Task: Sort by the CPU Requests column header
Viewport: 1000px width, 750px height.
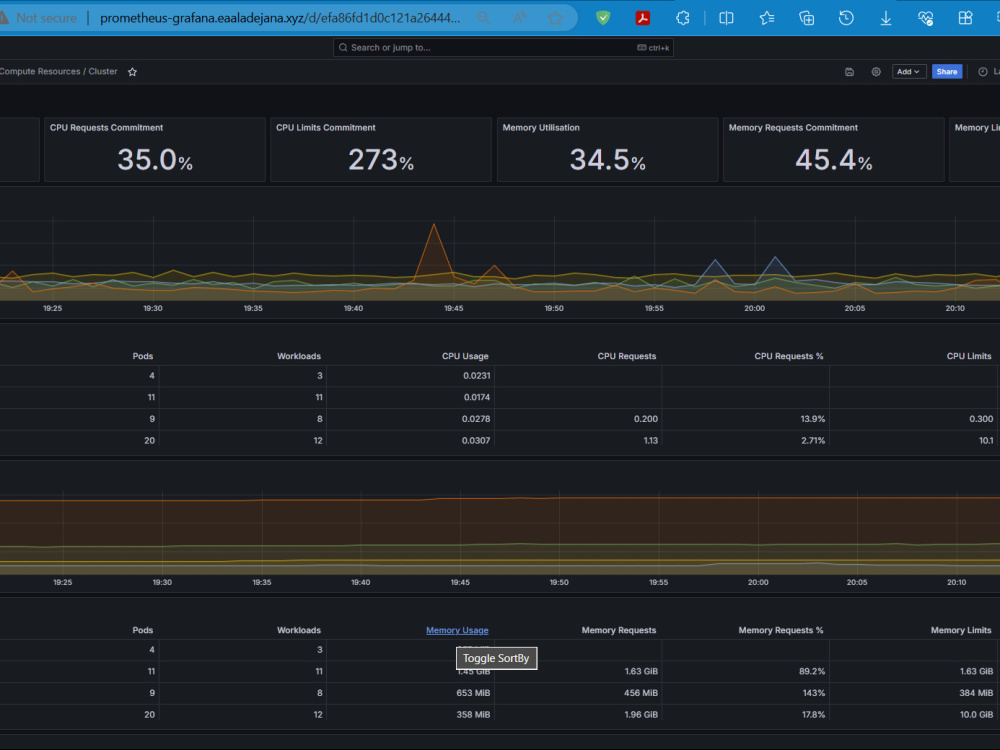Action: click(627, 357)
